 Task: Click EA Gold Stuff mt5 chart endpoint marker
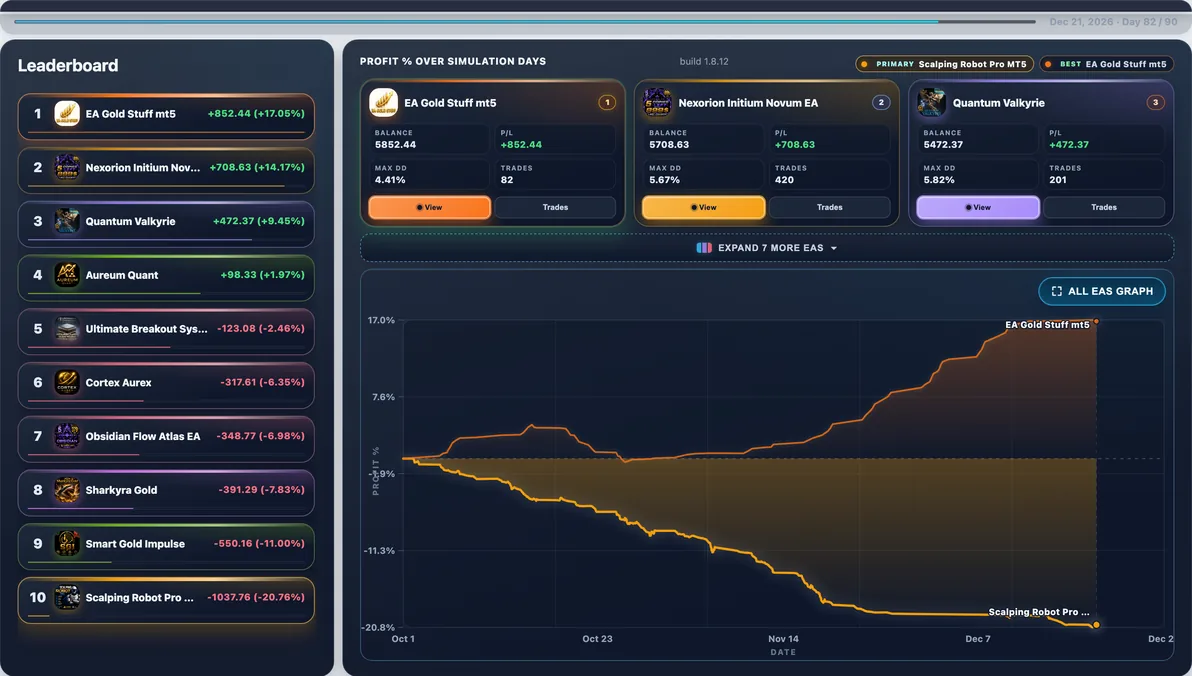[1095, 322]
